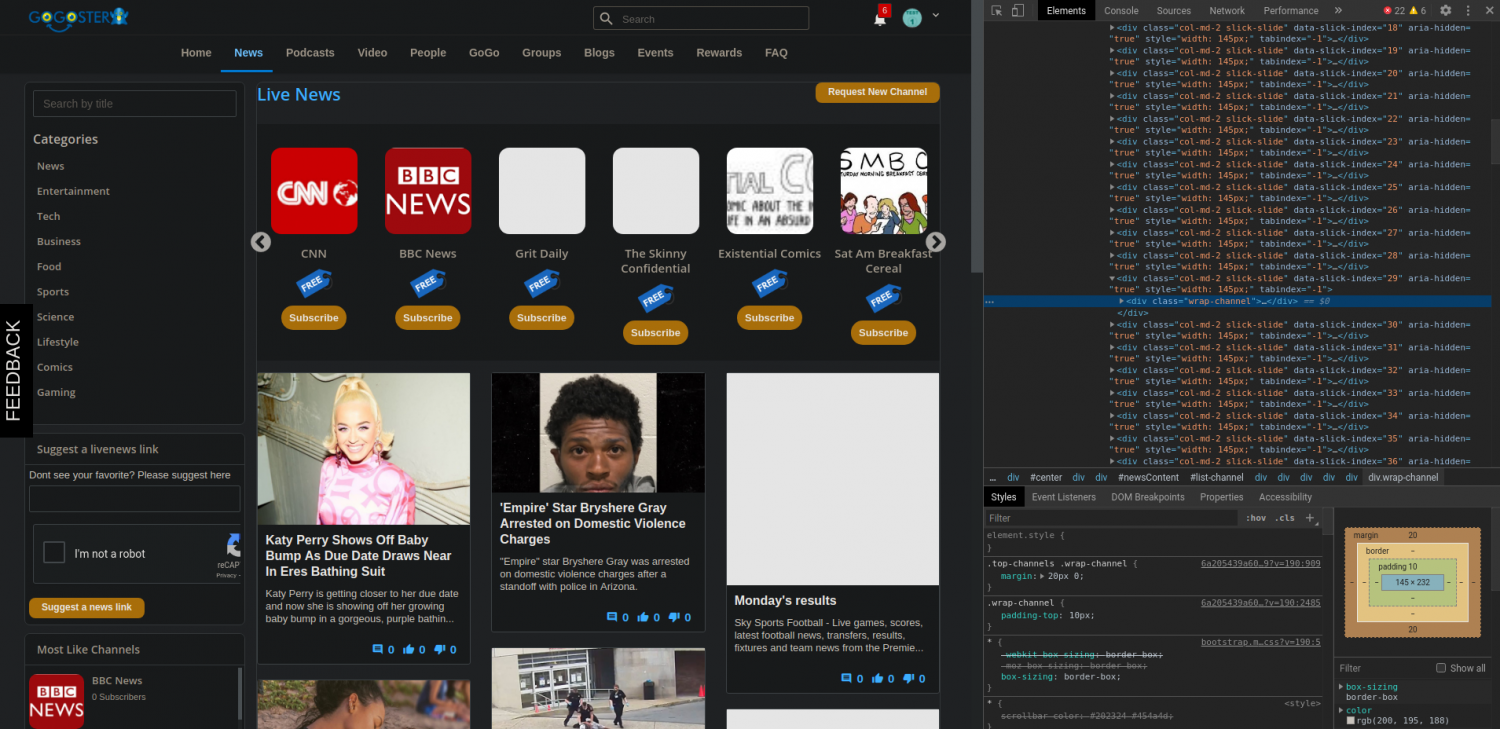Select the Gaming category link
This screenshot has height=729, width=1500.
click(x=56, y=392)
